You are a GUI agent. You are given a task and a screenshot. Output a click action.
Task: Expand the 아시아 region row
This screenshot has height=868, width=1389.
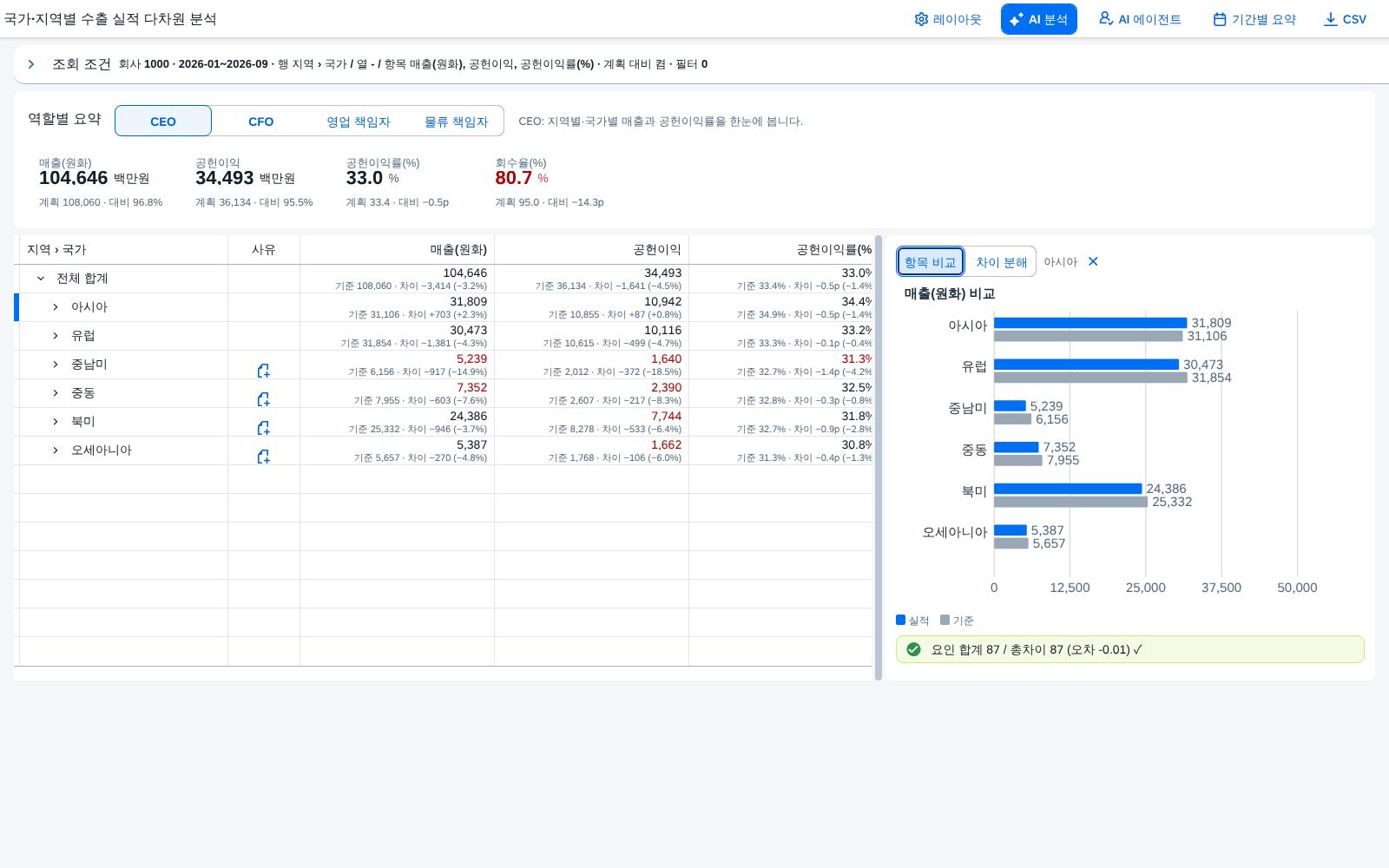pos(56,307)
